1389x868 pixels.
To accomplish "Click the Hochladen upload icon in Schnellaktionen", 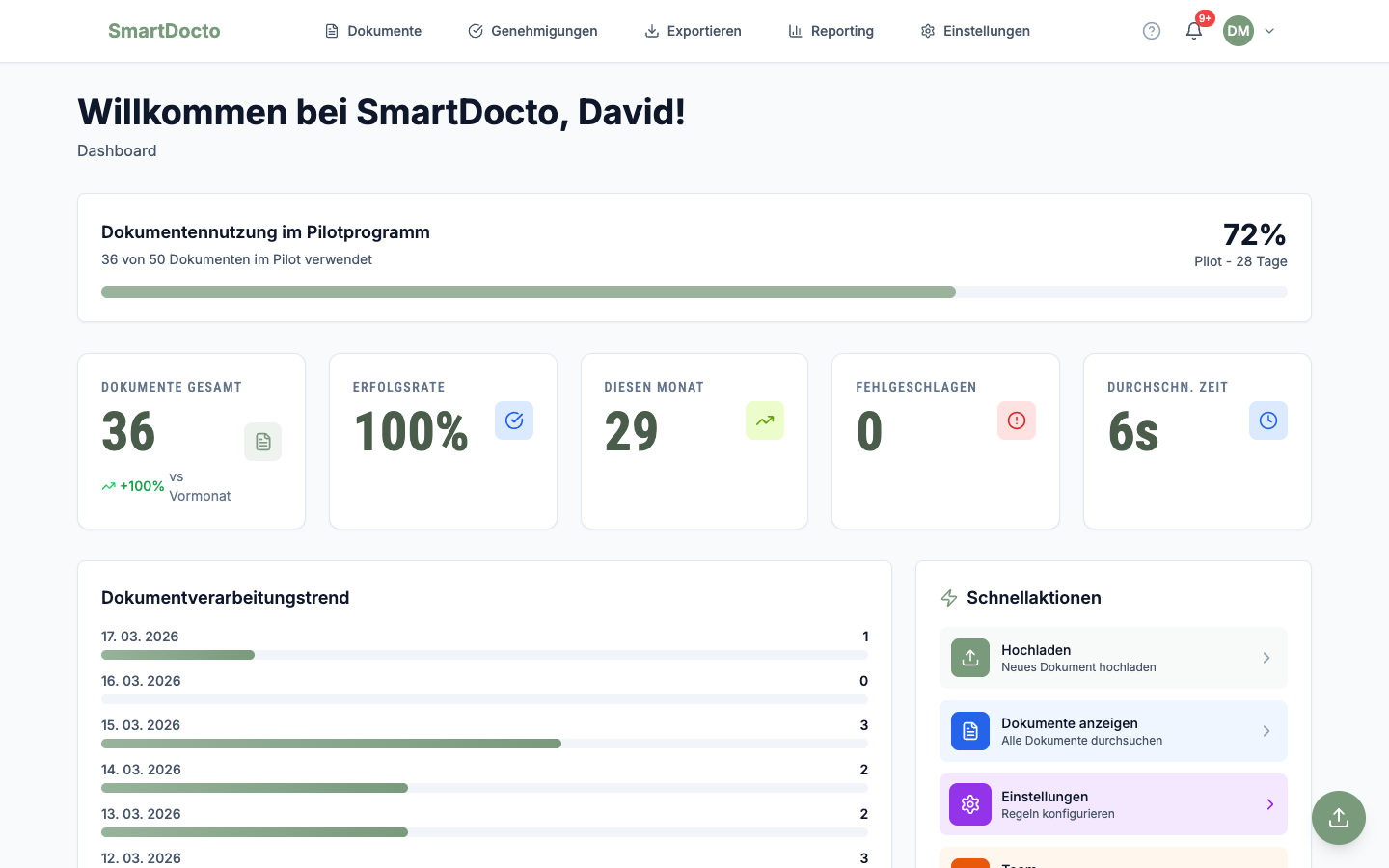I will tap(969, 658).
